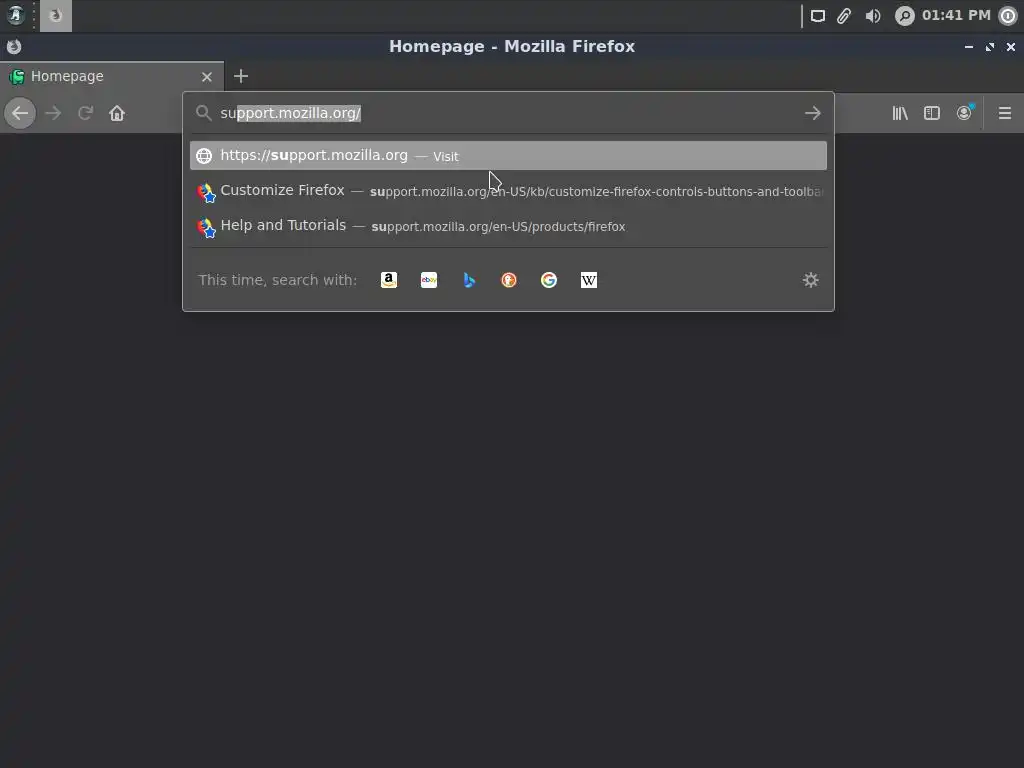
Task: Open the Help and Tutorials suggestion
Action: pos(508,226)
